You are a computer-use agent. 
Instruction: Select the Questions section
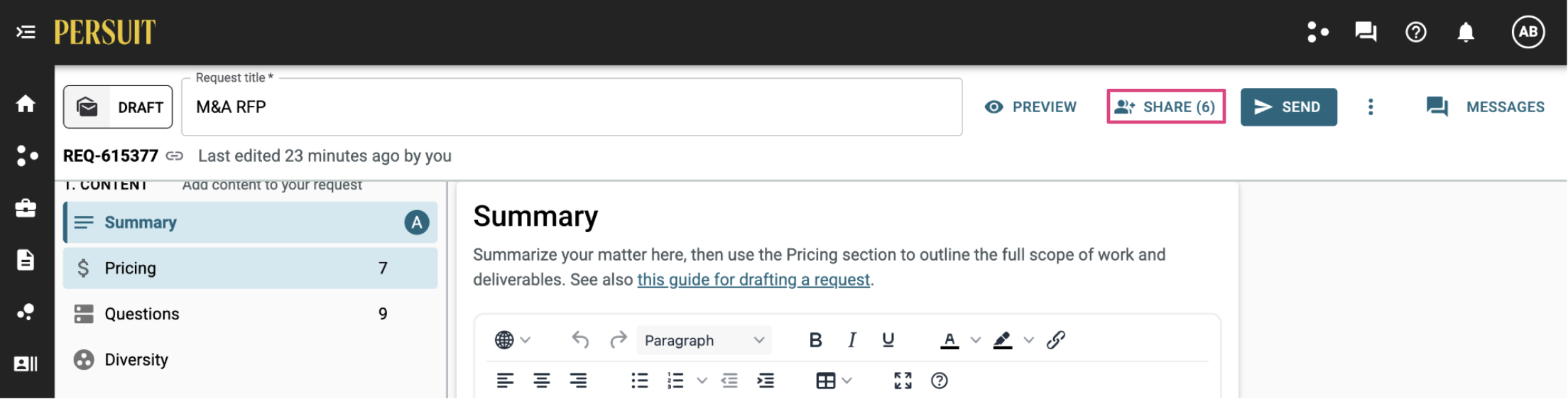tap(250, 314)
